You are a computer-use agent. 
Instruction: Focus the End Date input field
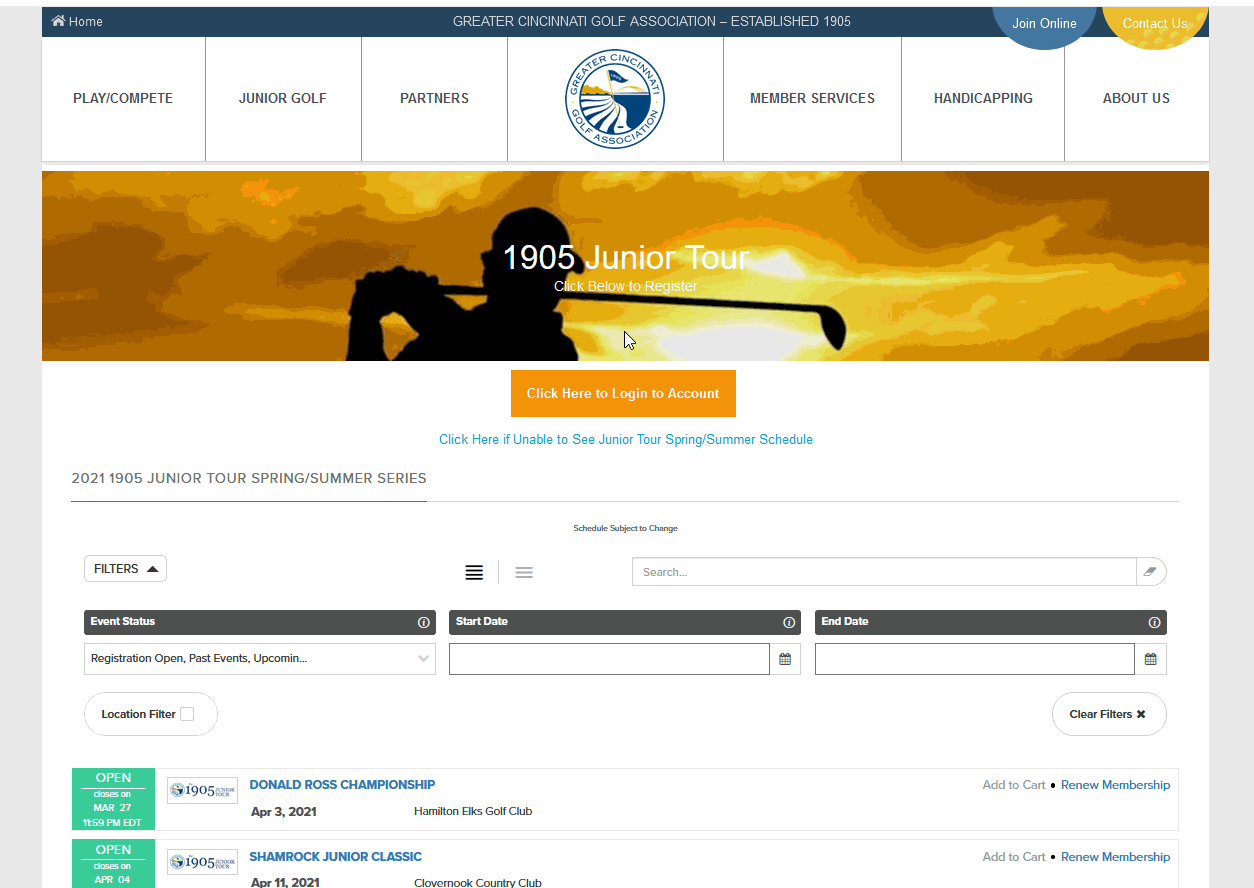[975, 659]
